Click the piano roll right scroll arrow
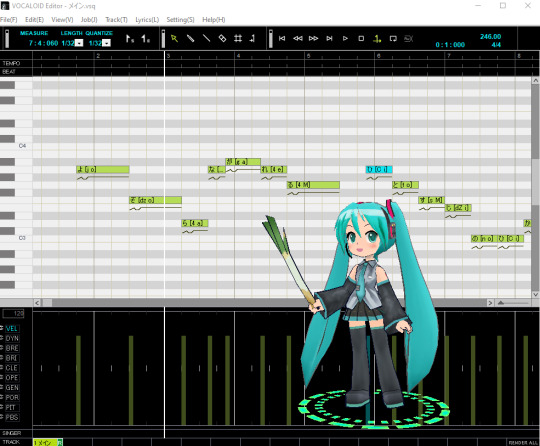 [490, 303]
